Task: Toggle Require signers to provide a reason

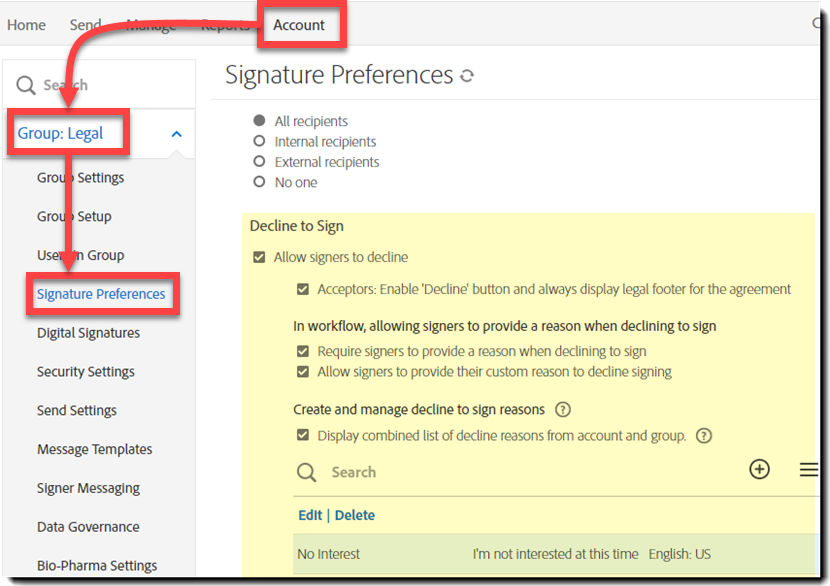Action: click(x=303, y=351)
